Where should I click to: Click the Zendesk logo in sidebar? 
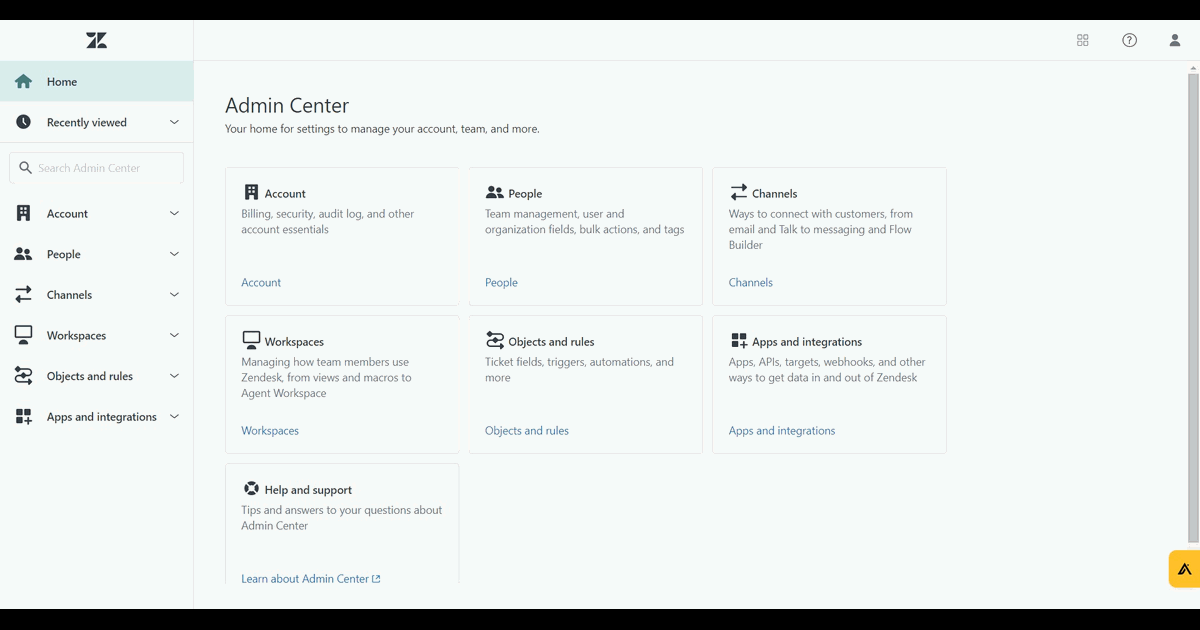coord(96,41)
